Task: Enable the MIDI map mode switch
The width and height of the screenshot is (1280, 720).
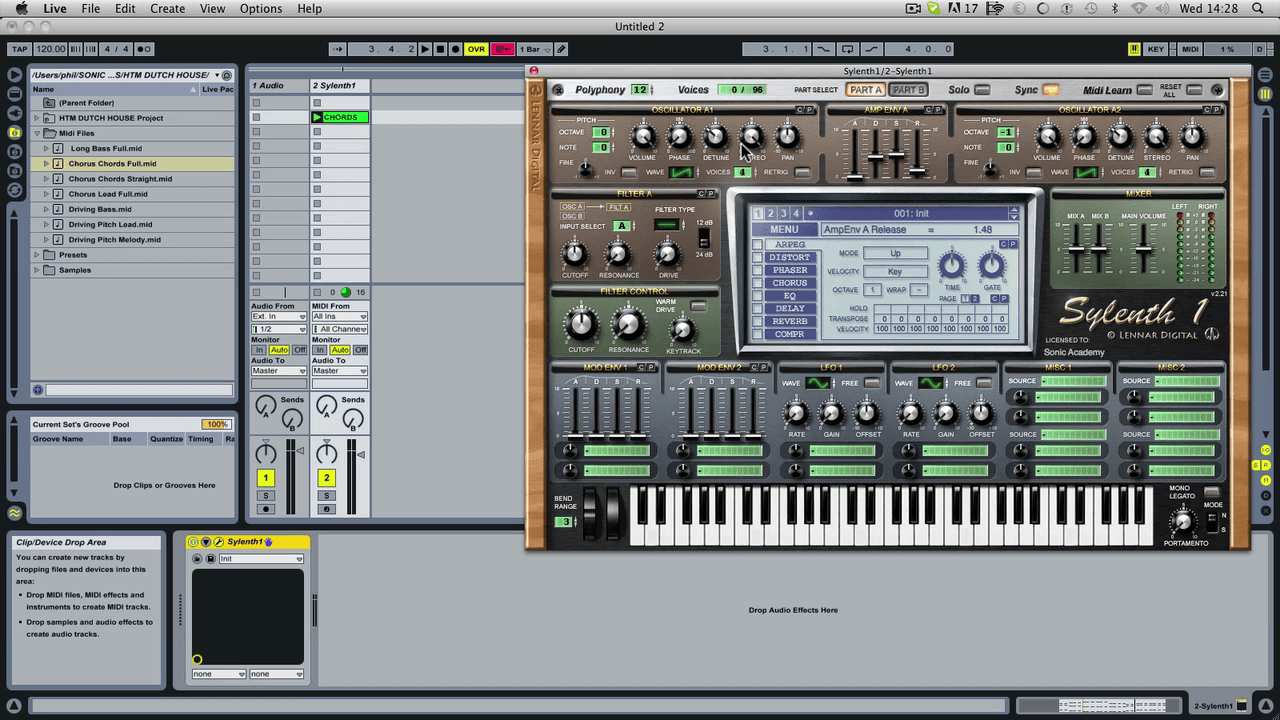Action: coord(1190,49)
